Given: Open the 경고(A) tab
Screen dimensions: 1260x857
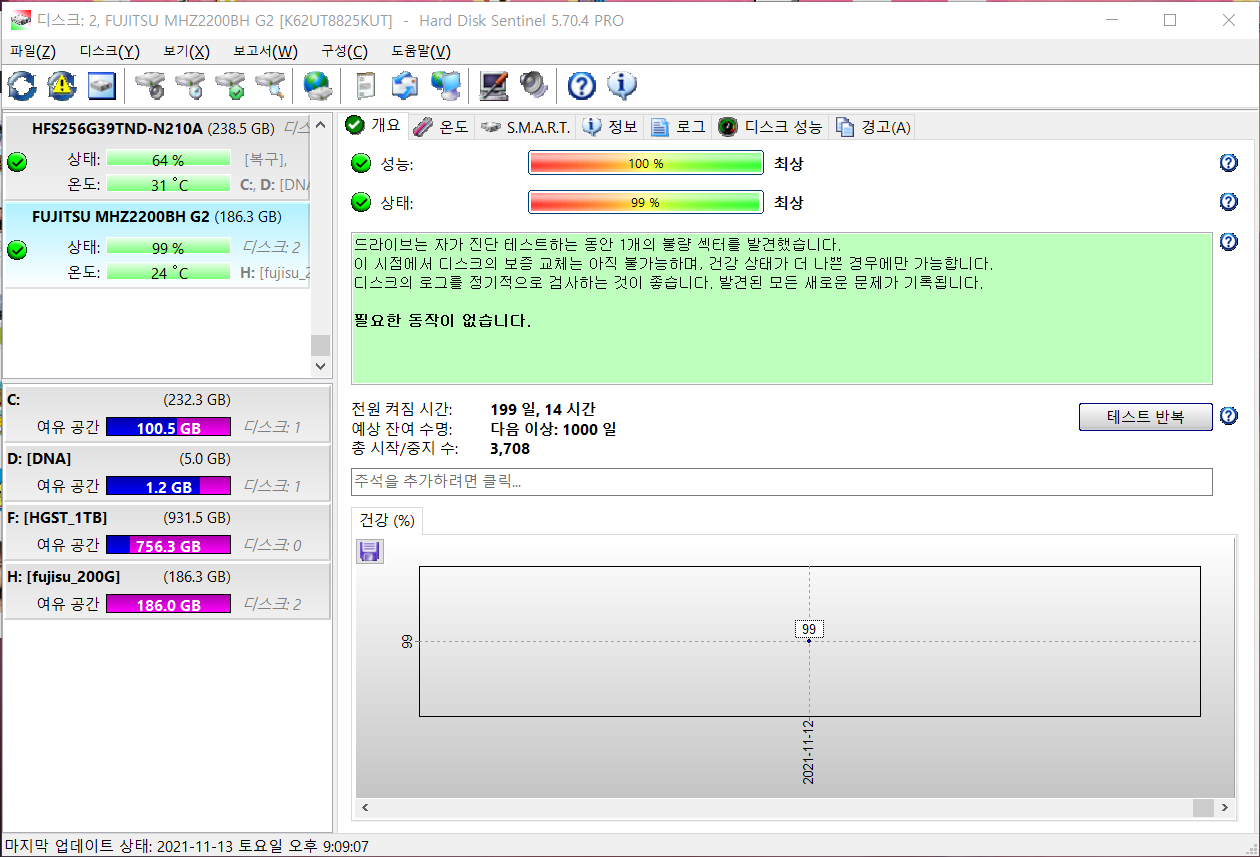Looking at the screenshot, I should pyautogui.click(x=873, y=127).
